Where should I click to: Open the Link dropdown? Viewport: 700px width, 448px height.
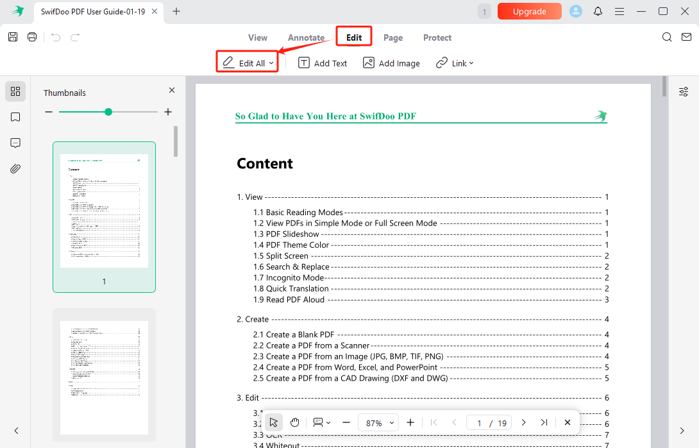tap(454, 63)
